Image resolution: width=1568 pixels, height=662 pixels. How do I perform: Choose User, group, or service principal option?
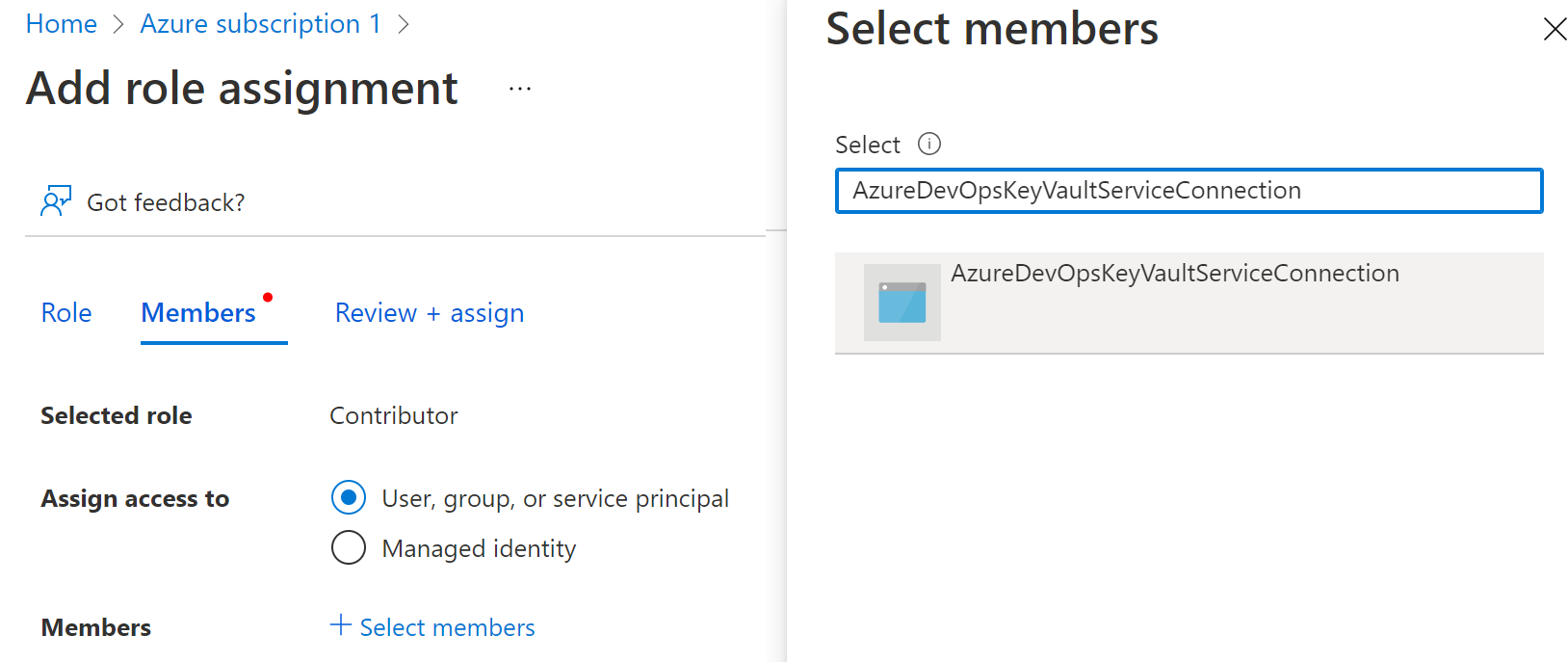pos(349,498)
